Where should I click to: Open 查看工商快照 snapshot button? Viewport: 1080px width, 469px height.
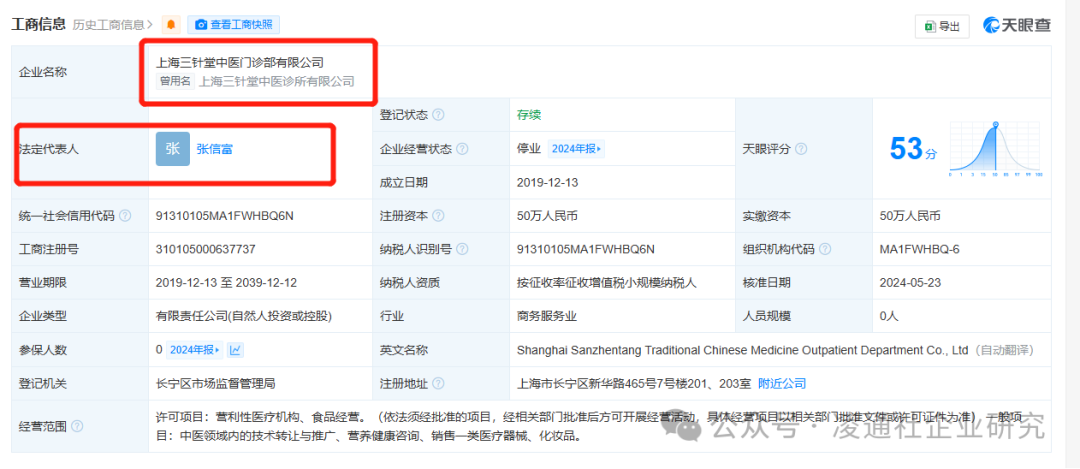[x=233, y=25]
